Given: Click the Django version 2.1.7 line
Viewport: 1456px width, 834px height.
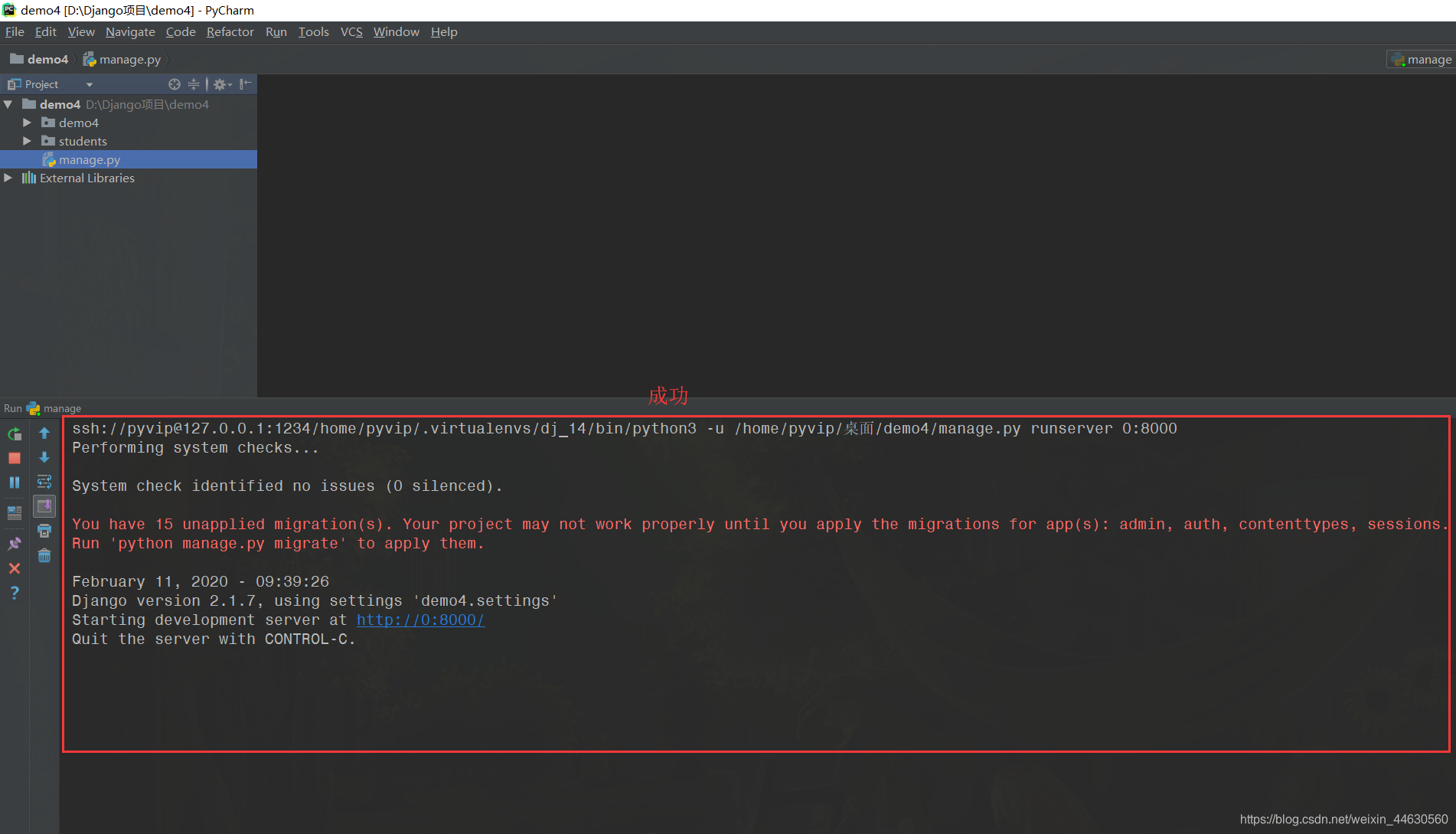Looking at the screenshot, I should 315,600.
